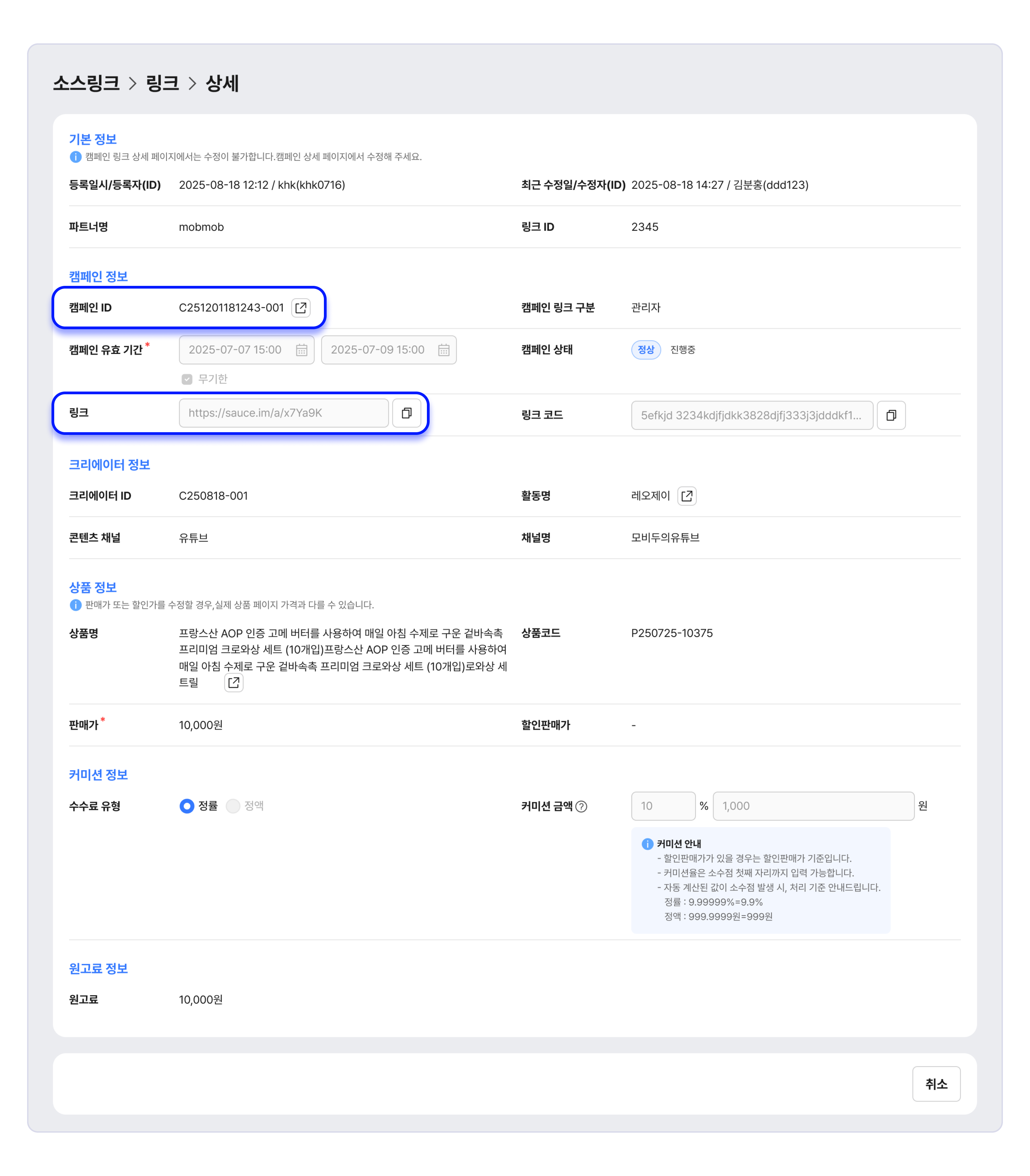Select 정률 fee type radio
The image size is (1030, 1176).
pyautogui.click(x=187, y=806)
